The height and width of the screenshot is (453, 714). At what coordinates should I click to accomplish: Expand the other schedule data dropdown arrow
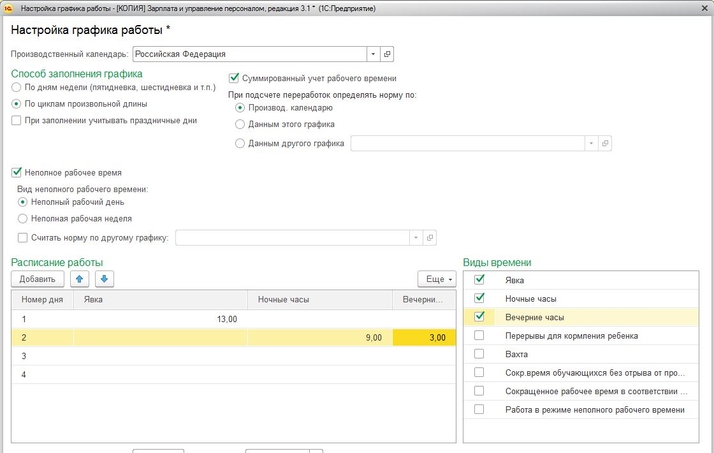point(591,143)
